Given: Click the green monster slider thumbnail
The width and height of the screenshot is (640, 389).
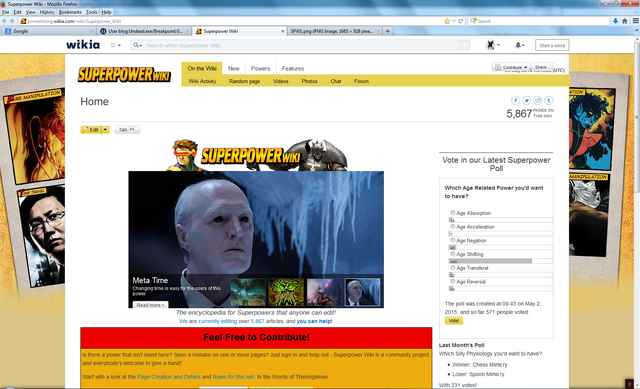Looking at the screenshot, I should pos(286,292).
